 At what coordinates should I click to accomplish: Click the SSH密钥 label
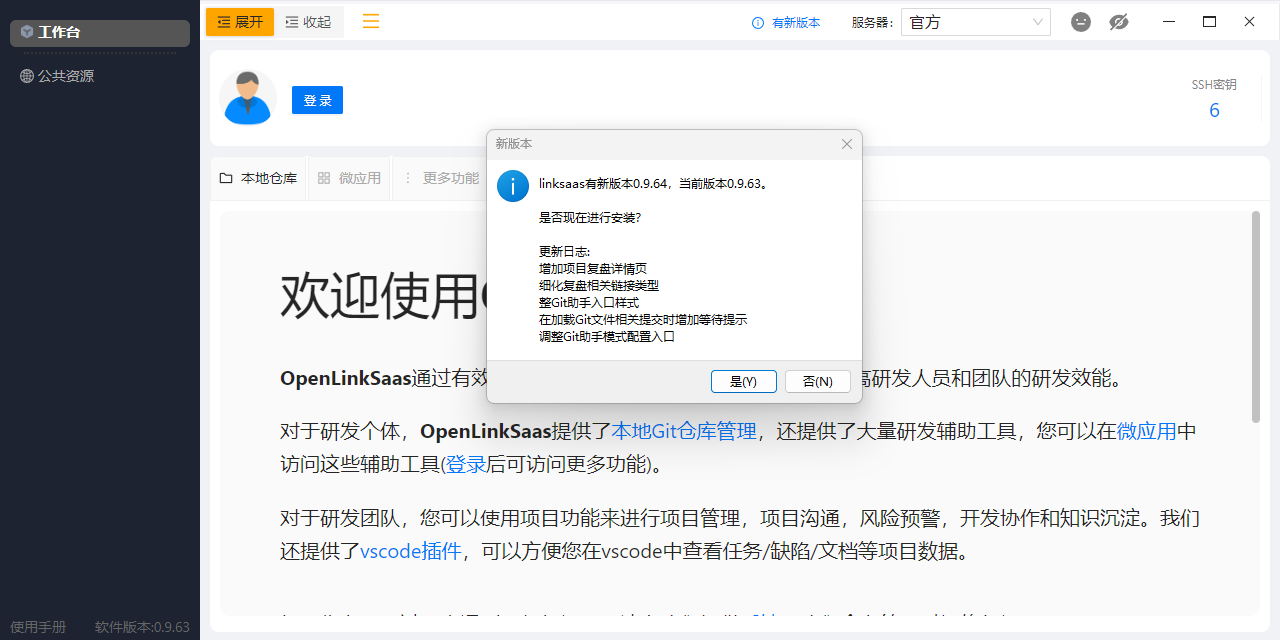[x=1214, y=85]
